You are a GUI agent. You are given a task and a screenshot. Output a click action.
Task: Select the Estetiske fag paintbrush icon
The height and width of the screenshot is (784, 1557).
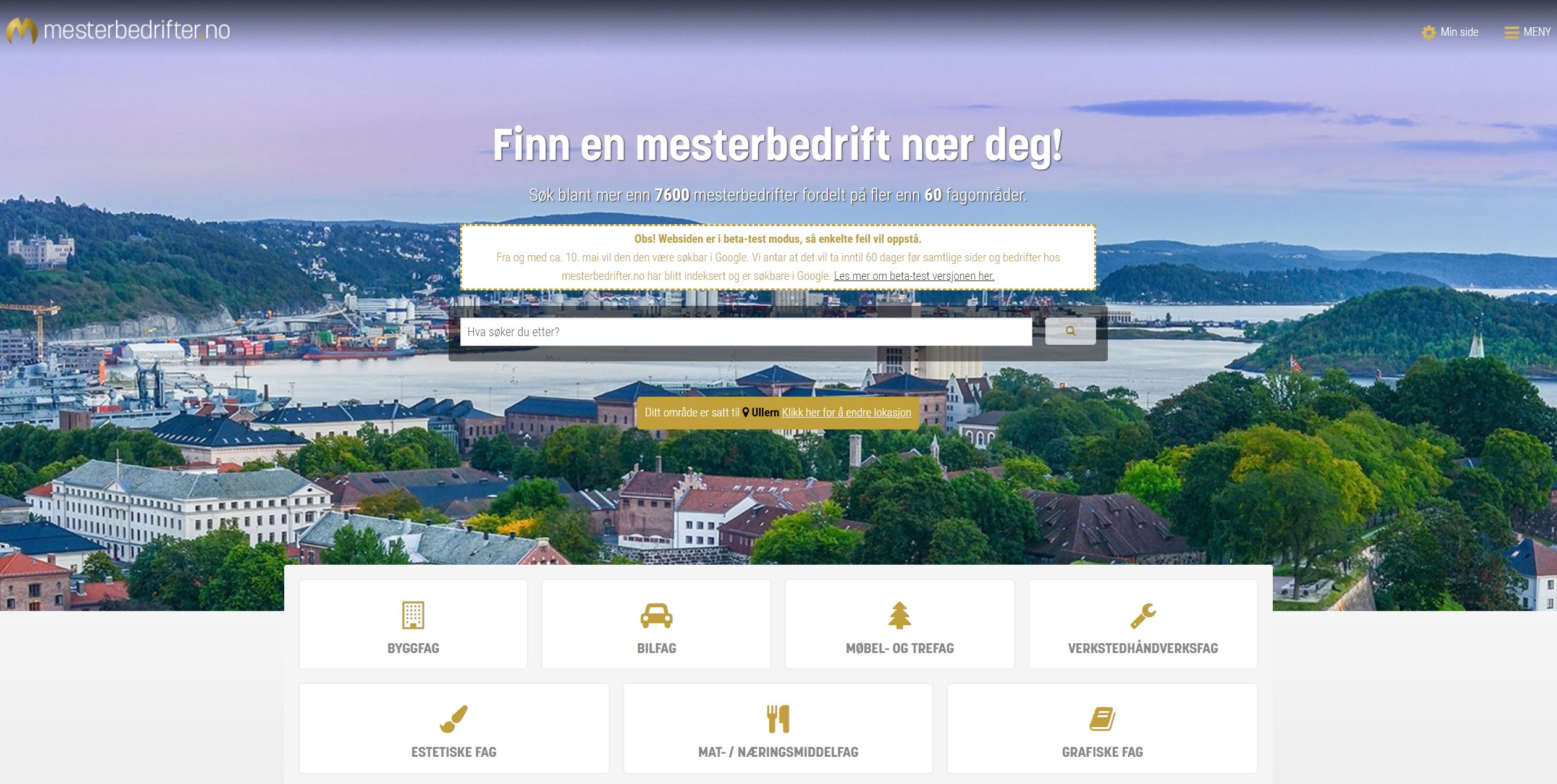(x=454, y=719)
